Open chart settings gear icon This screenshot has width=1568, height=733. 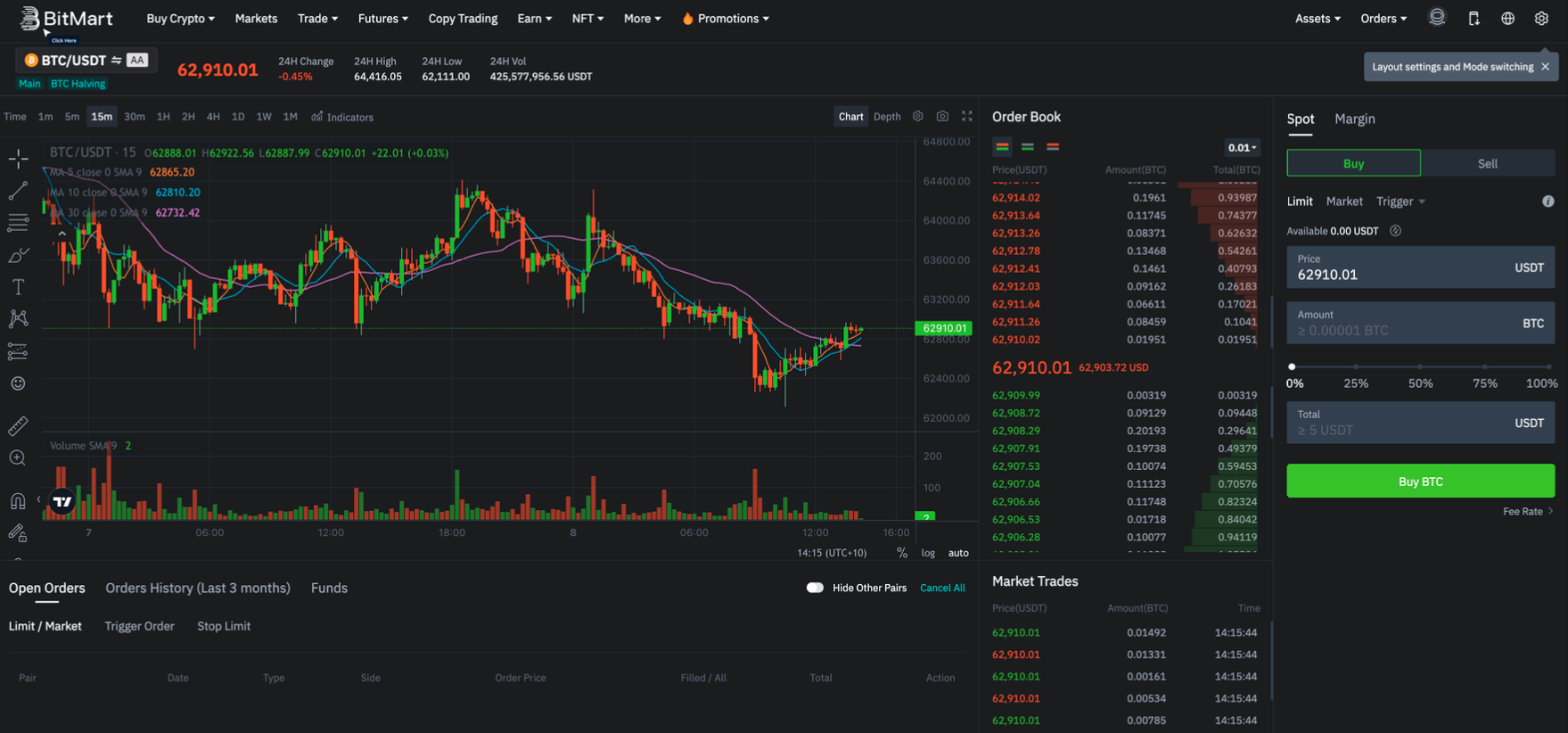click(918, 117)
